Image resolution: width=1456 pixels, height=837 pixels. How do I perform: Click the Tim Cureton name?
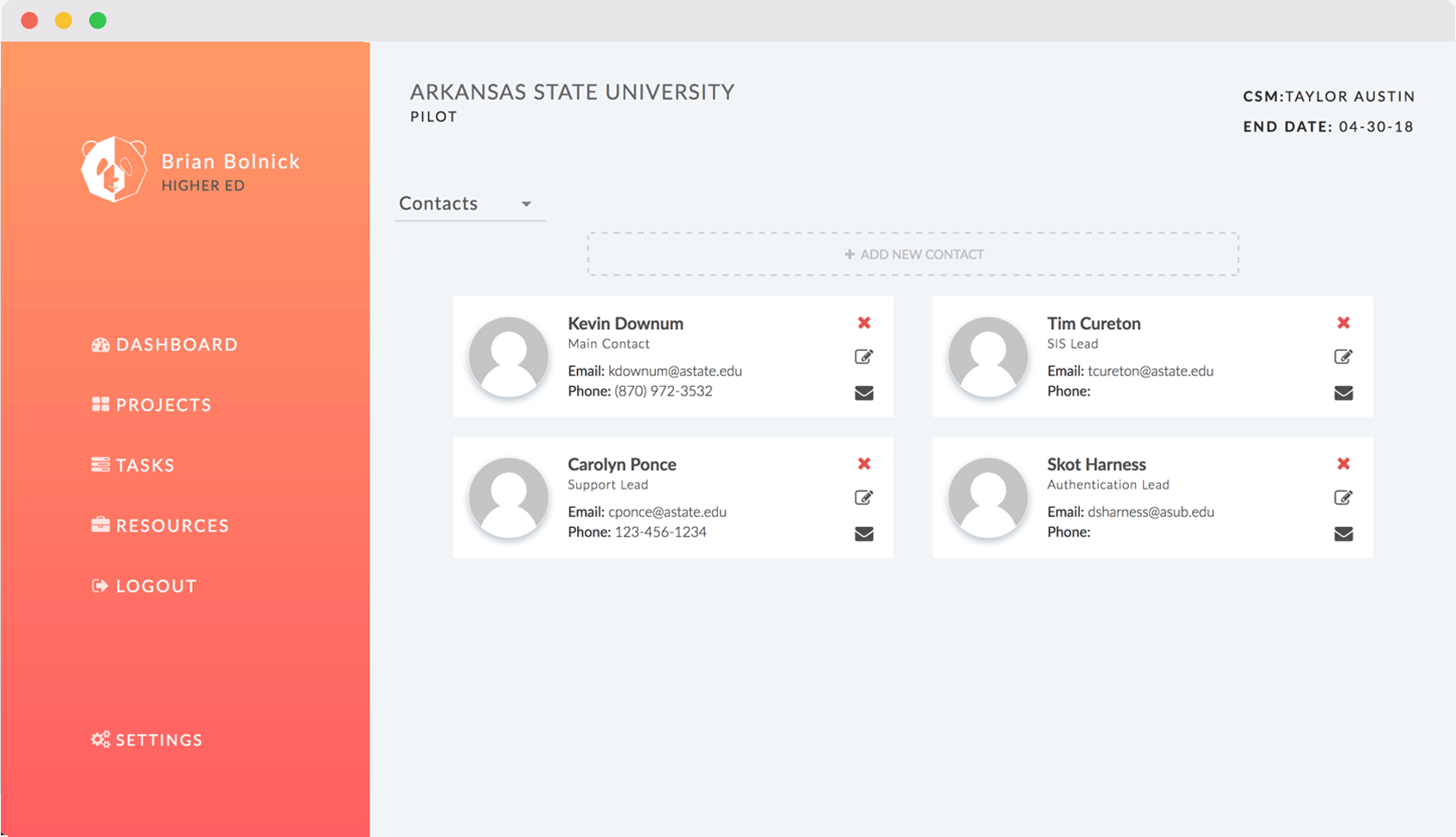1094,324
